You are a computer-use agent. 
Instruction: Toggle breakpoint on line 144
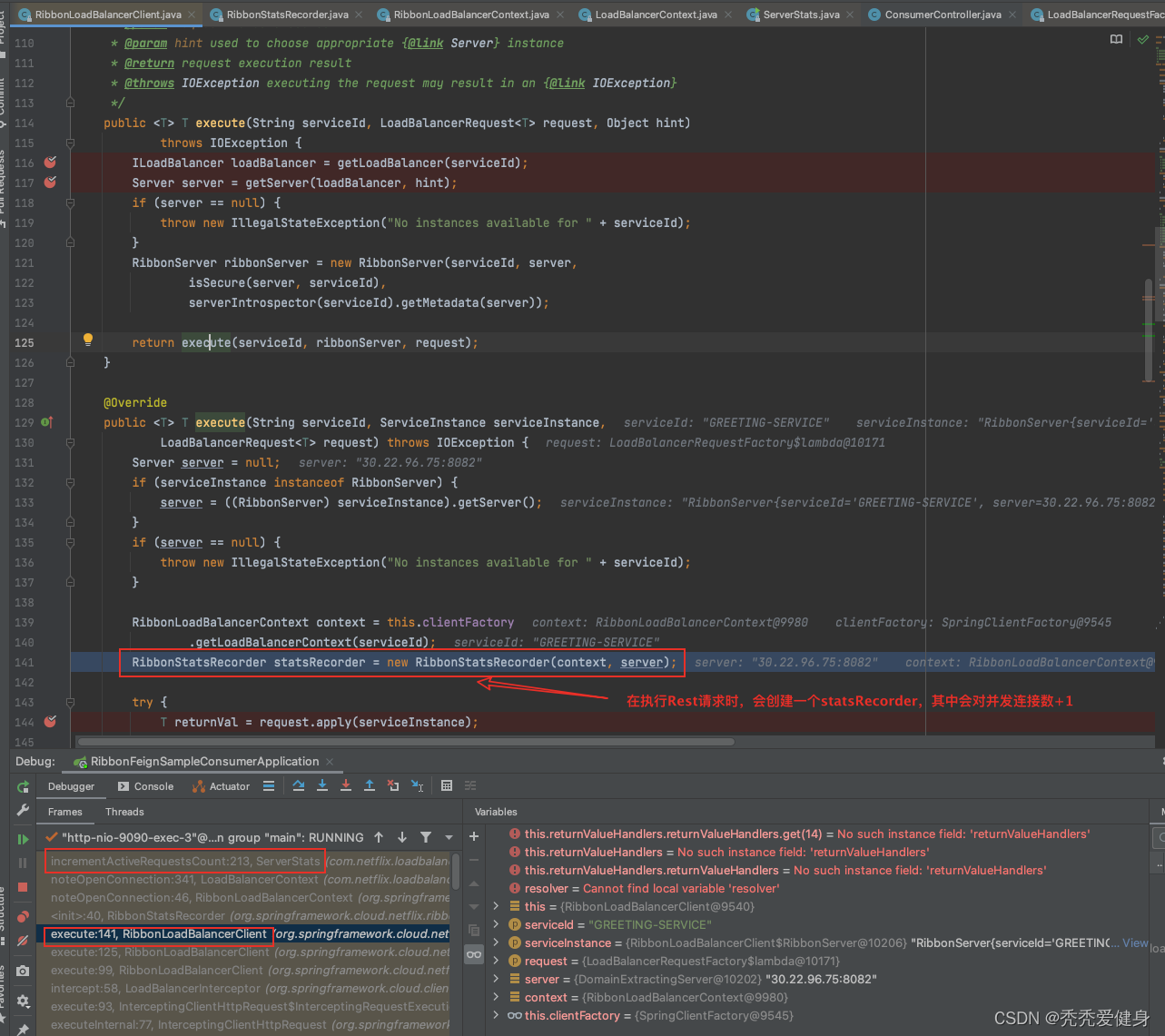point(50,722)
